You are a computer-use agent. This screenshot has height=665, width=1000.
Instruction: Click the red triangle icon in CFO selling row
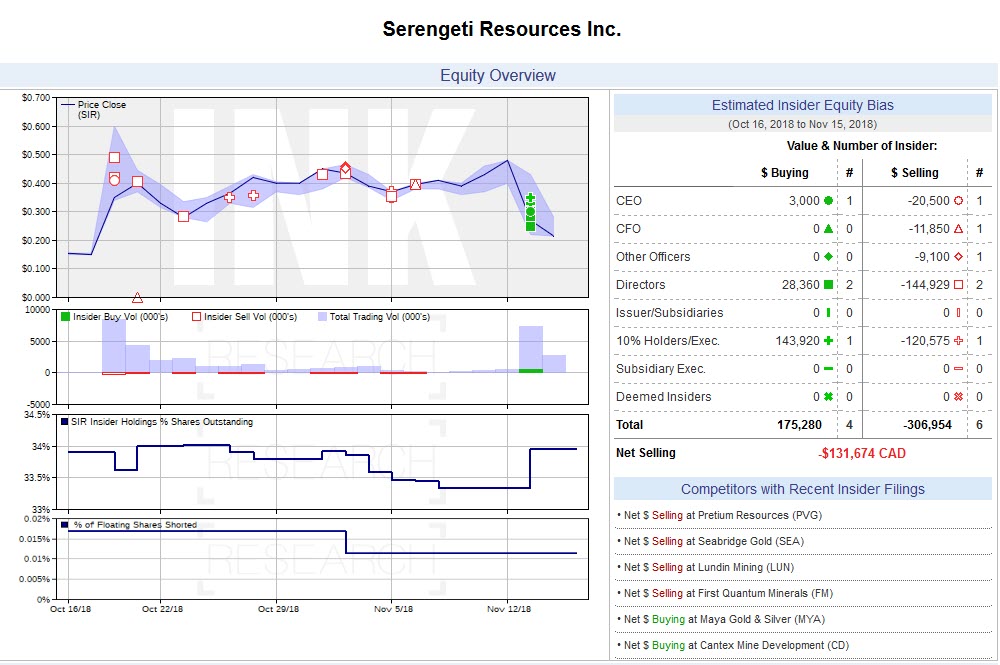(x=958, y=229)
